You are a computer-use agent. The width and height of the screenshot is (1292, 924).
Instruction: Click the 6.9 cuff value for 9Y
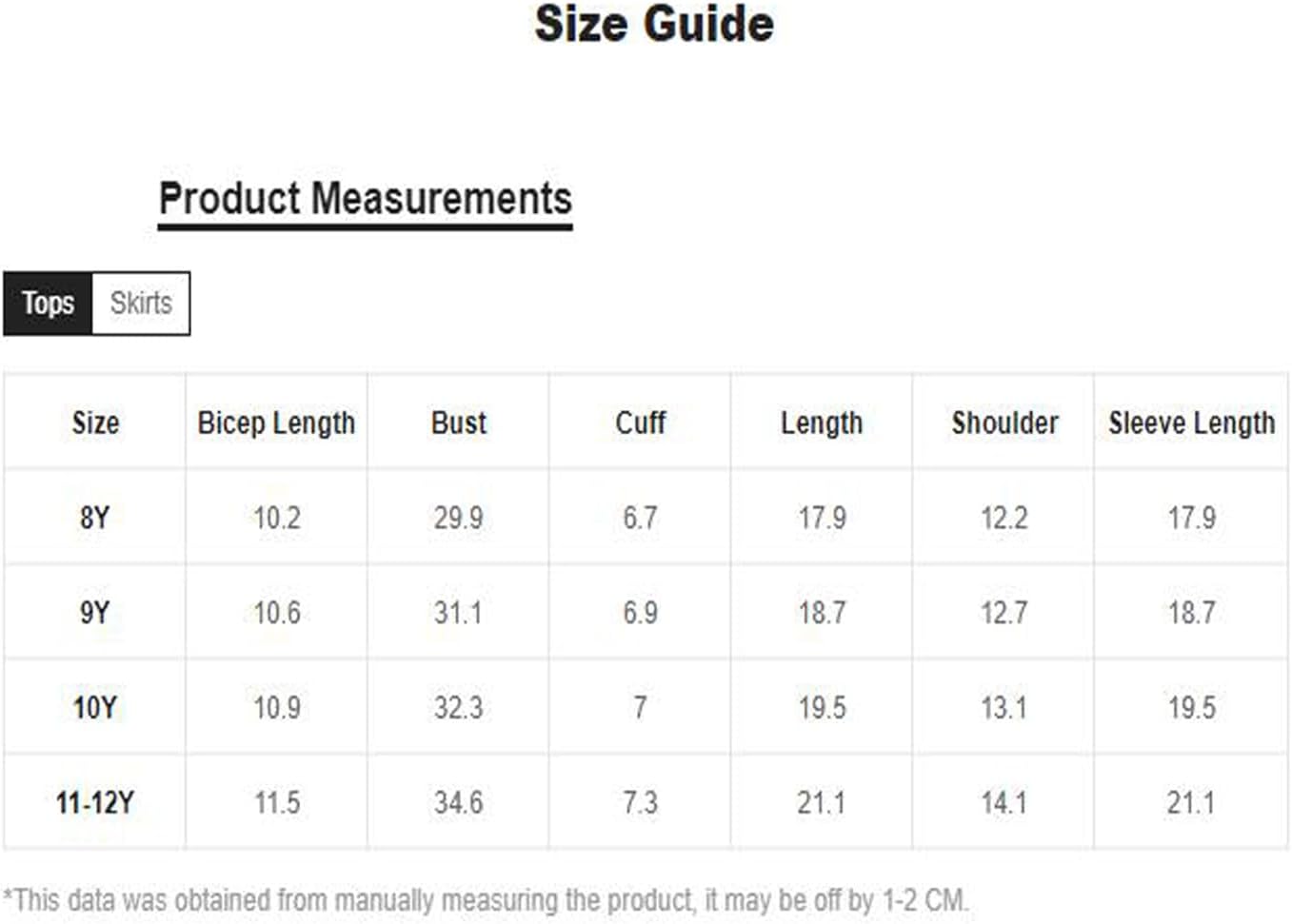coord(640,613)
